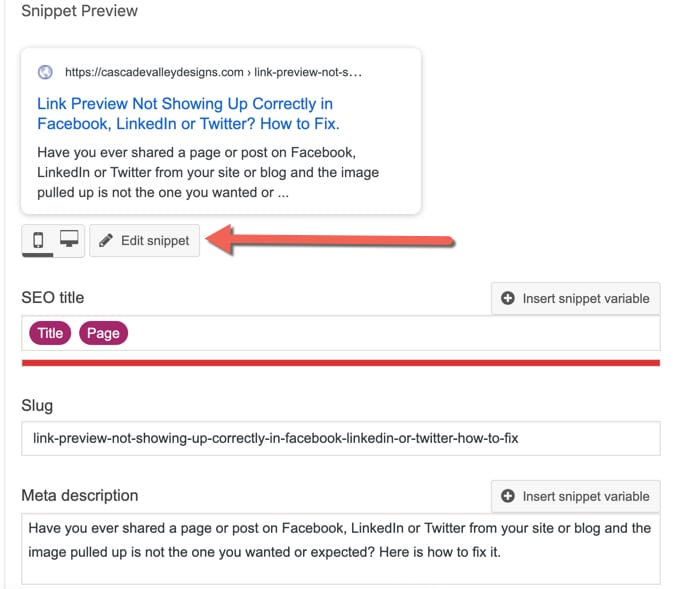Click the globe favicon in snippet preview
Viewport: 686px width, 589px height.
point(45,72)
